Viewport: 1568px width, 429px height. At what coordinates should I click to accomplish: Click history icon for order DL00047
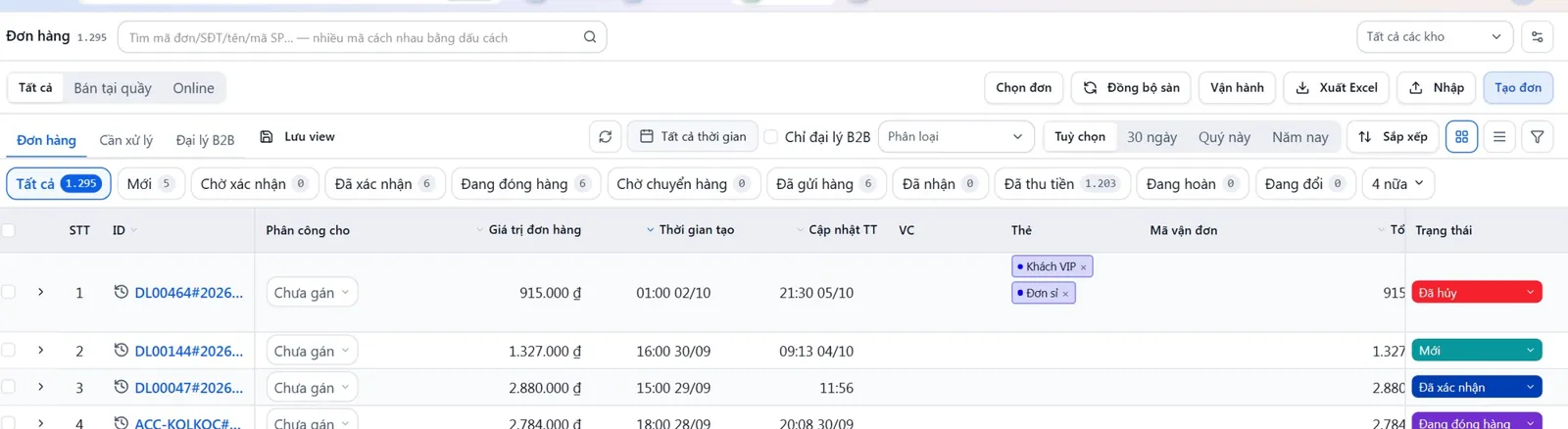click(x=122, y=387)
